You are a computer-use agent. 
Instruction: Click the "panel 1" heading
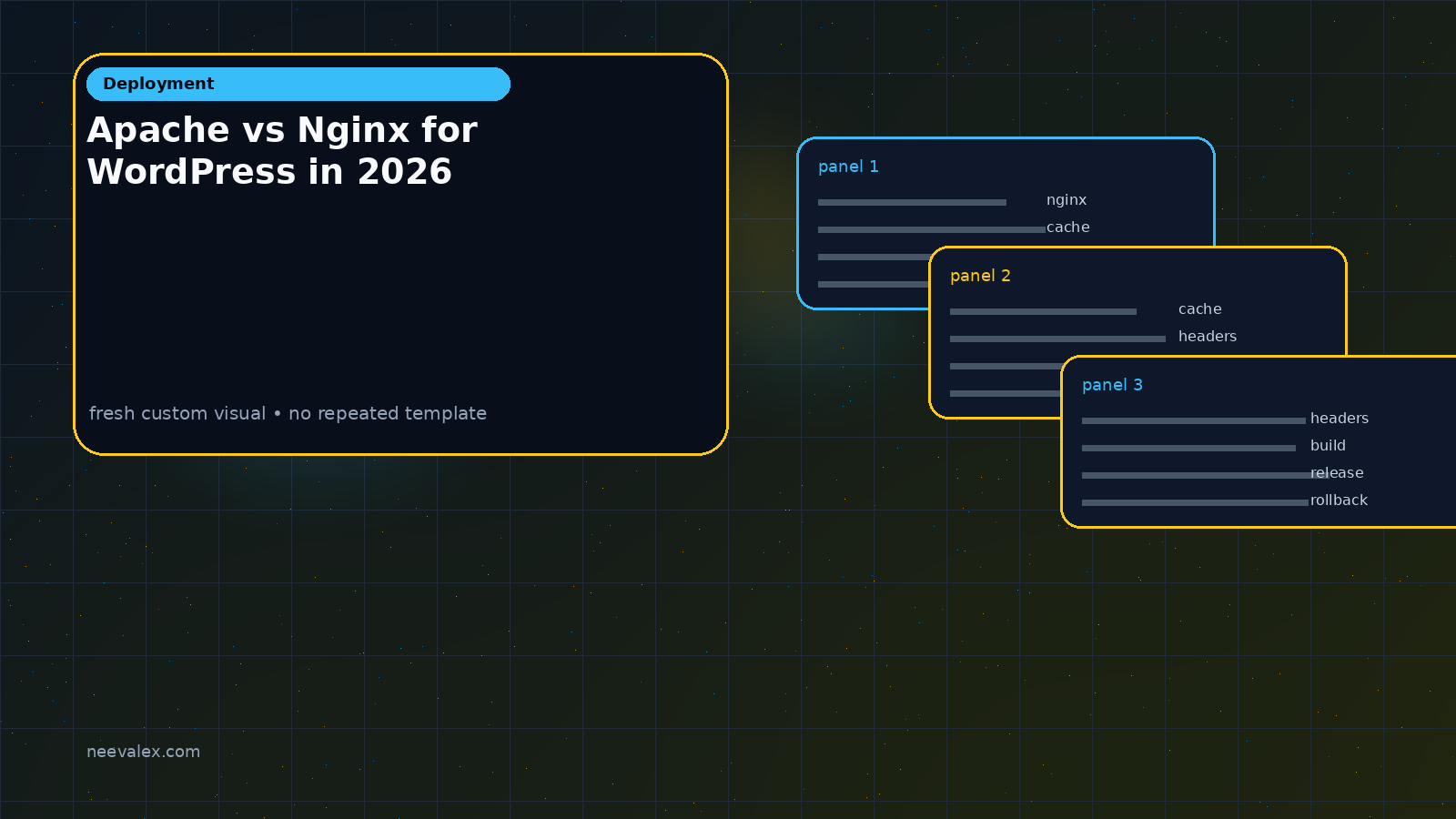(848, 167)
